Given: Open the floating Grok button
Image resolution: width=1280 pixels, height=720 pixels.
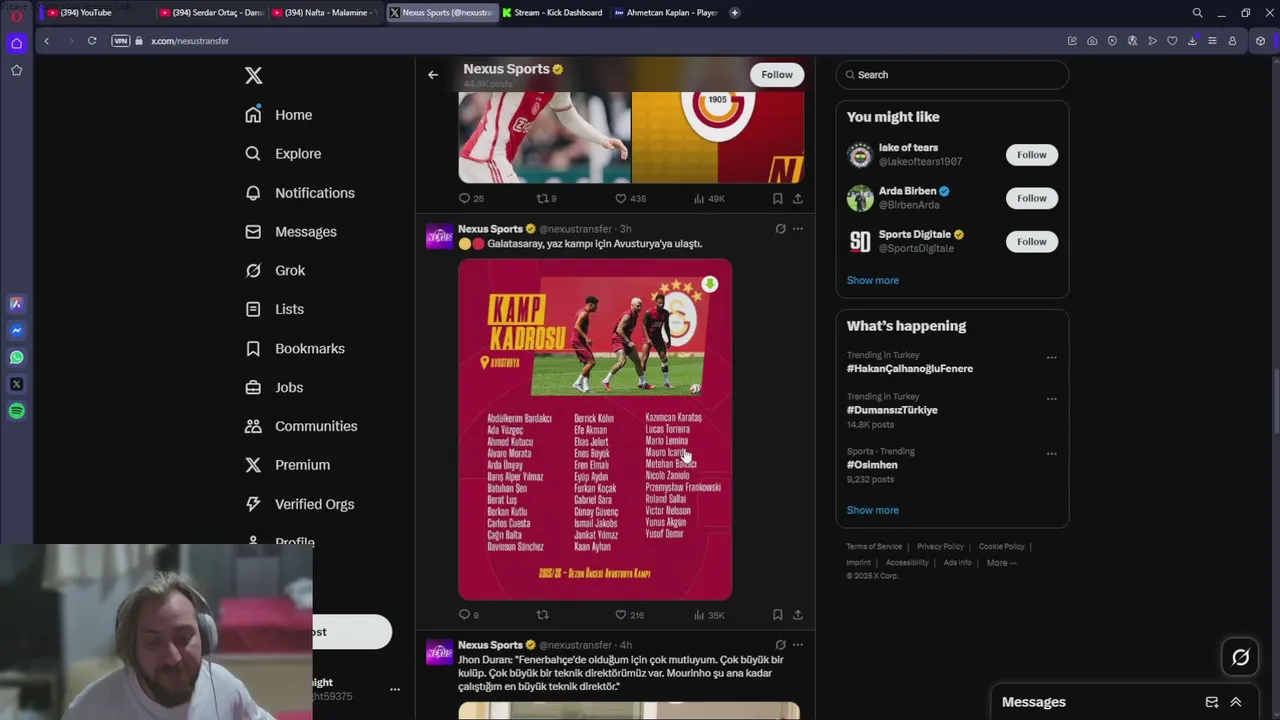Looking at the screenshot, I should [1240, 657].
